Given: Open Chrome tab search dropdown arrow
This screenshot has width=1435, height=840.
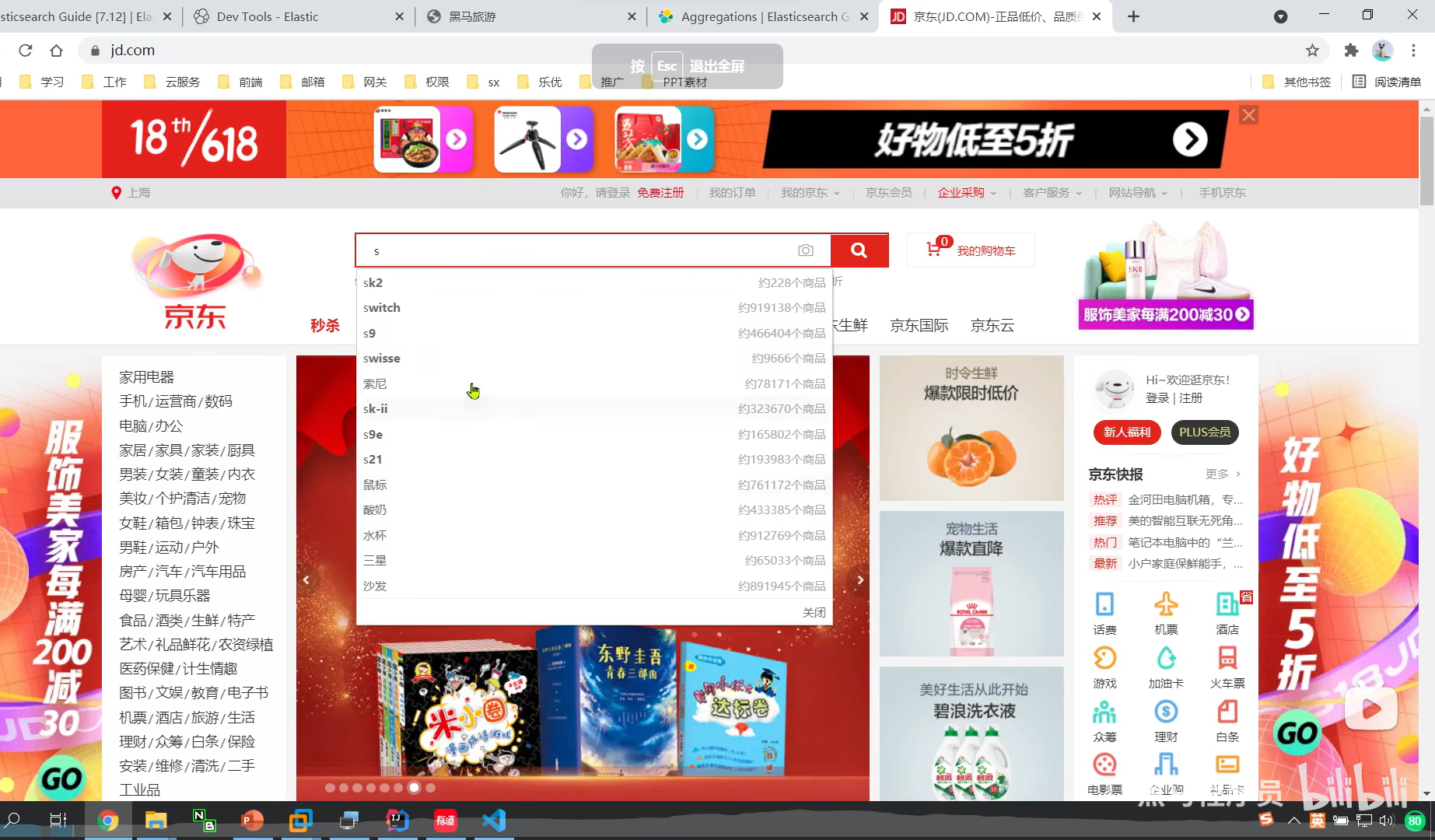Looking at the screenshot, I should 1280,16.
